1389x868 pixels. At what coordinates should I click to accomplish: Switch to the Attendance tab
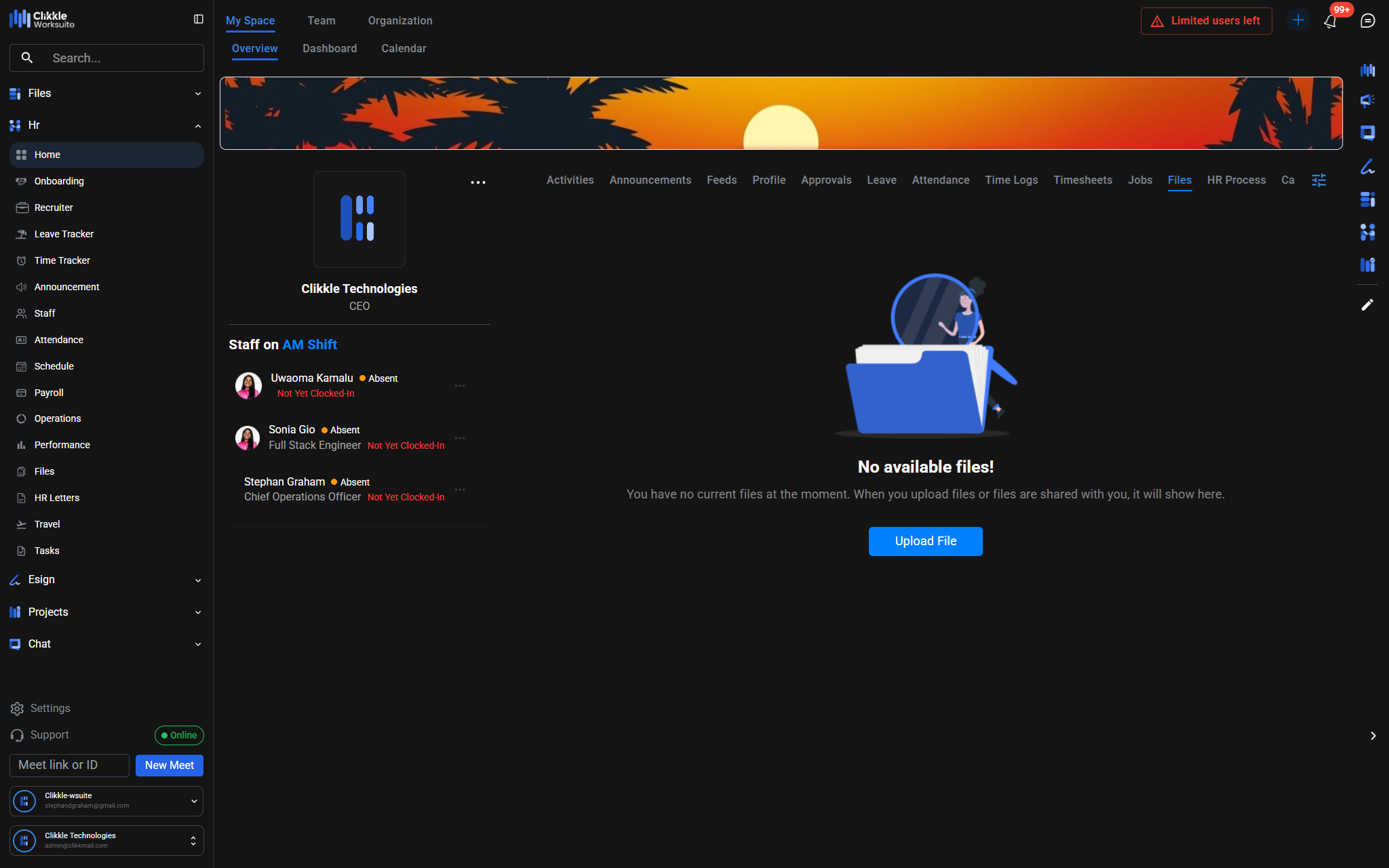[x=940, y=180]
